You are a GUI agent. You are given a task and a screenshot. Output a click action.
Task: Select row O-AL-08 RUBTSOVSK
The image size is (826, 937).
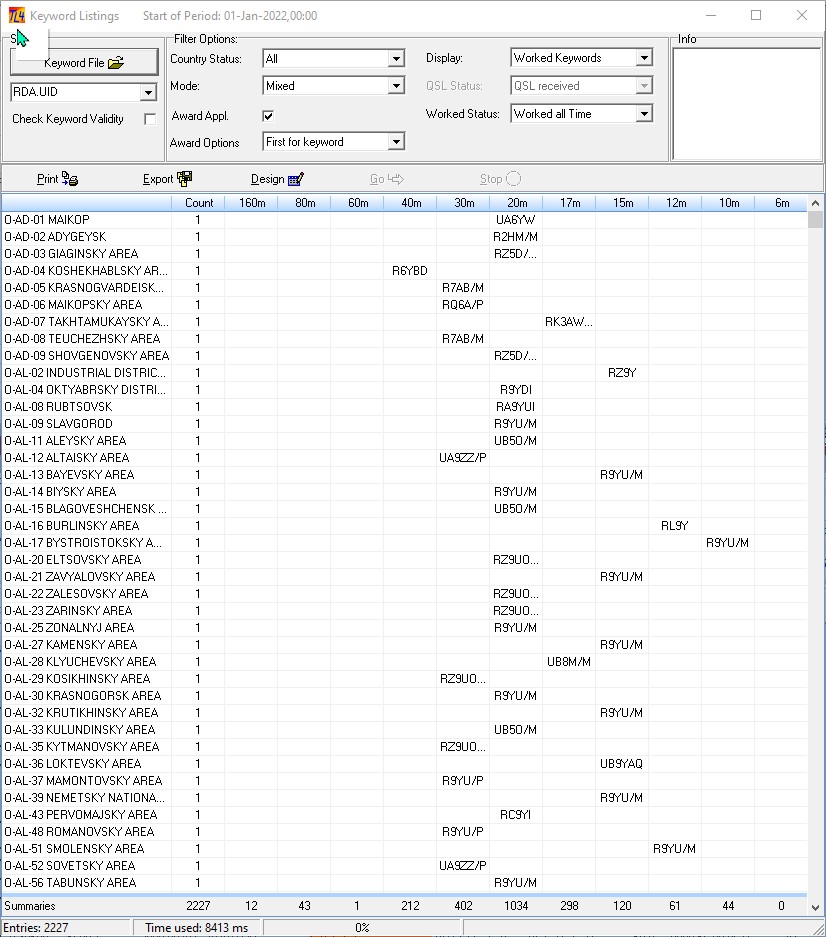pyautogui.click(x=404, y=407)
